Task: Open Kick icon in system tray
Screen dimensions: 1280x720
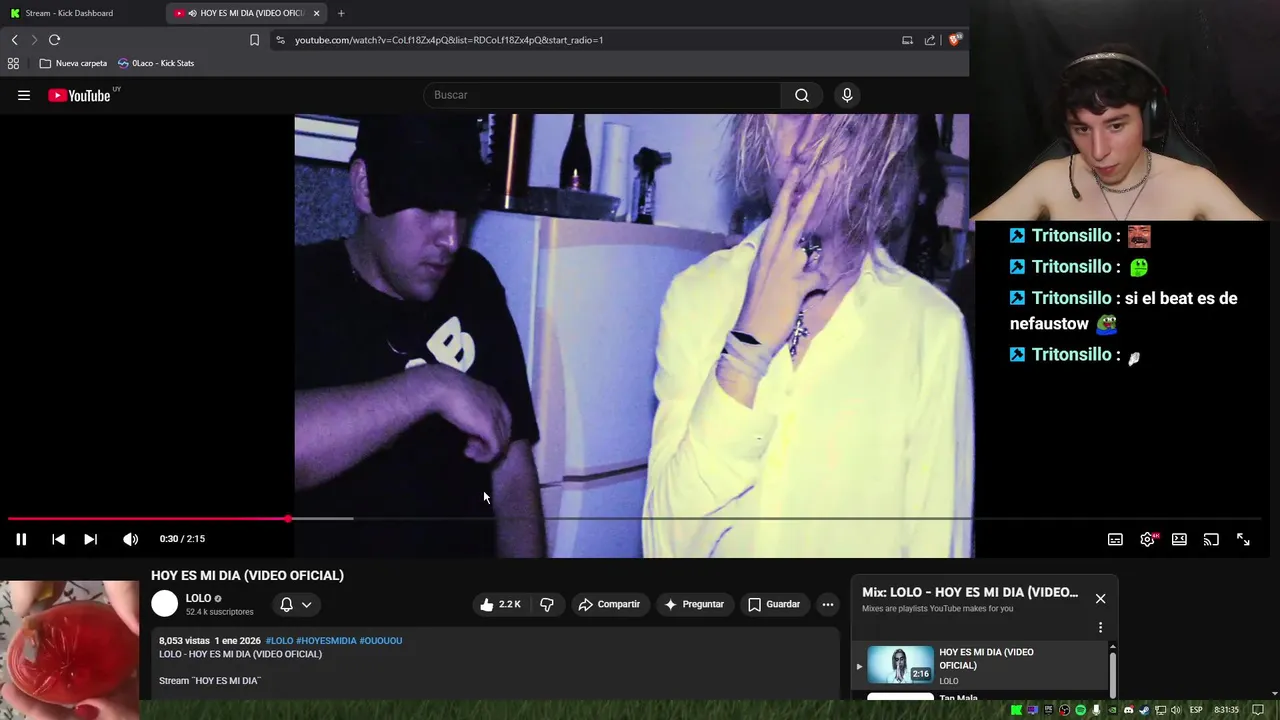Action: pos(1017,710)
